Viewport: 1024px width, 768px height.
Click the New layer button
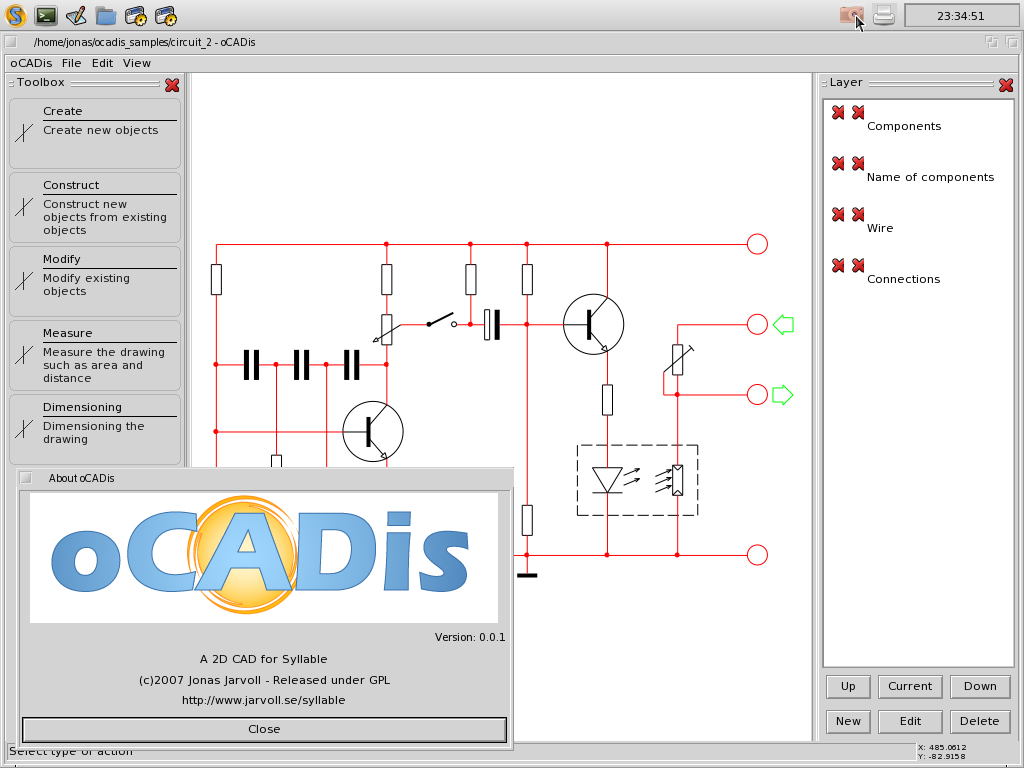848,722
